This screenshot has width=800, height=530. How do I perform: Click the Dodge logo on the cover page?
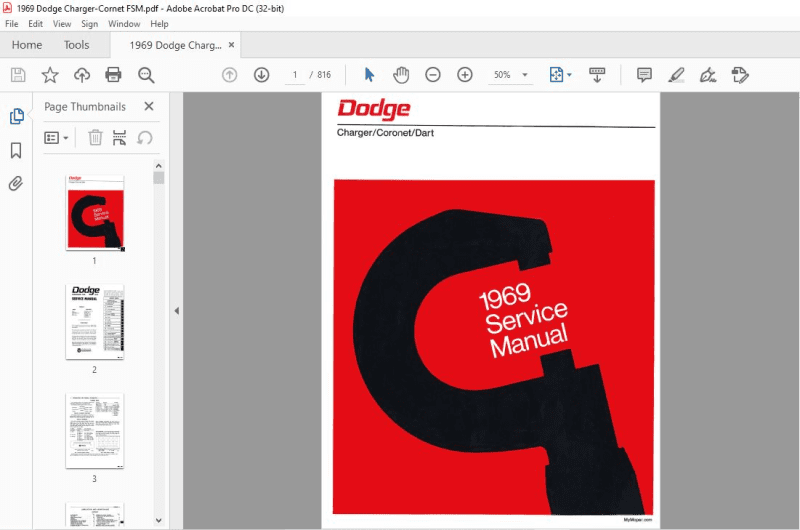tap(373, 109)
